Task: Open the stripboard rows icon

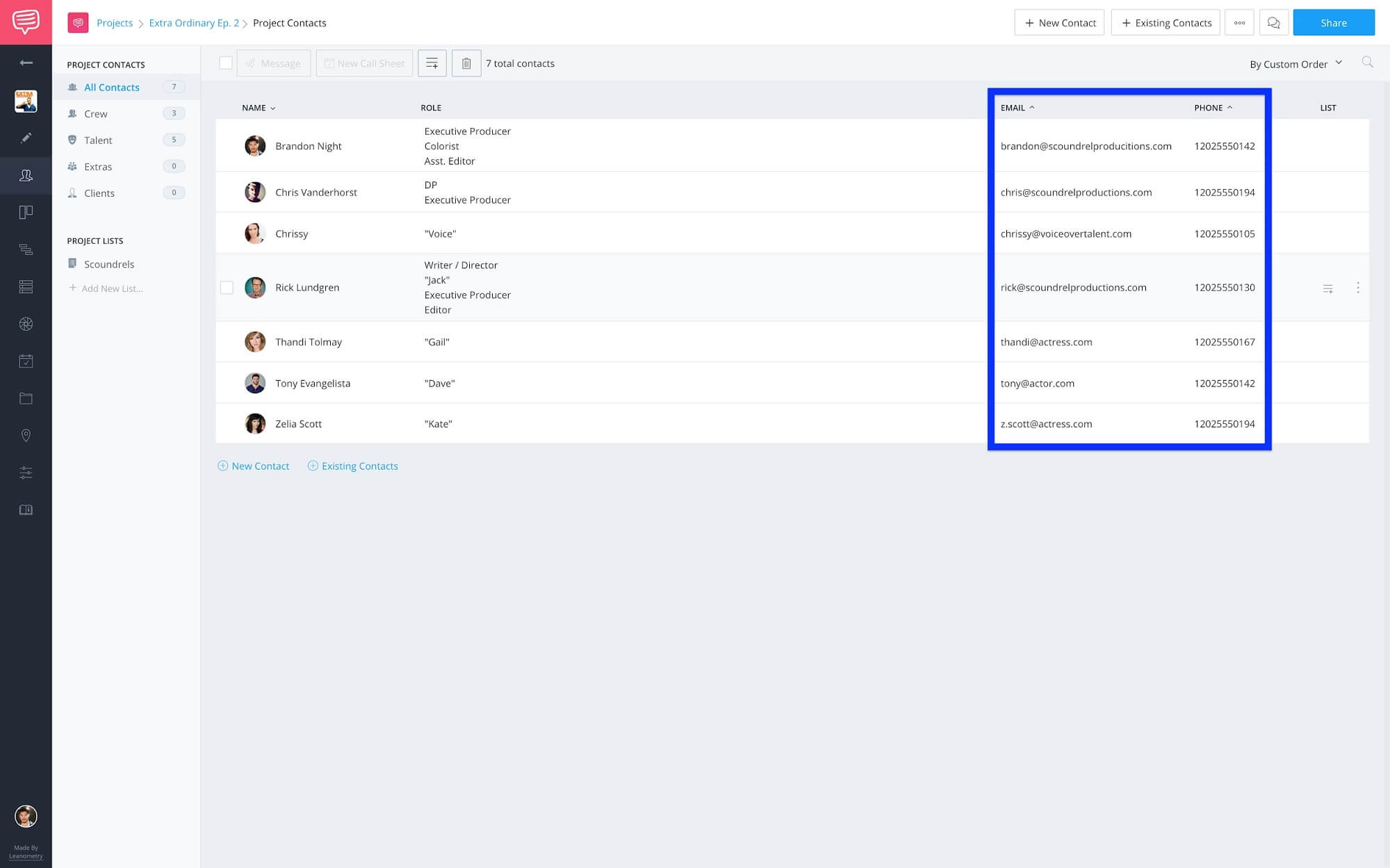Action: [x=26, y=286]
